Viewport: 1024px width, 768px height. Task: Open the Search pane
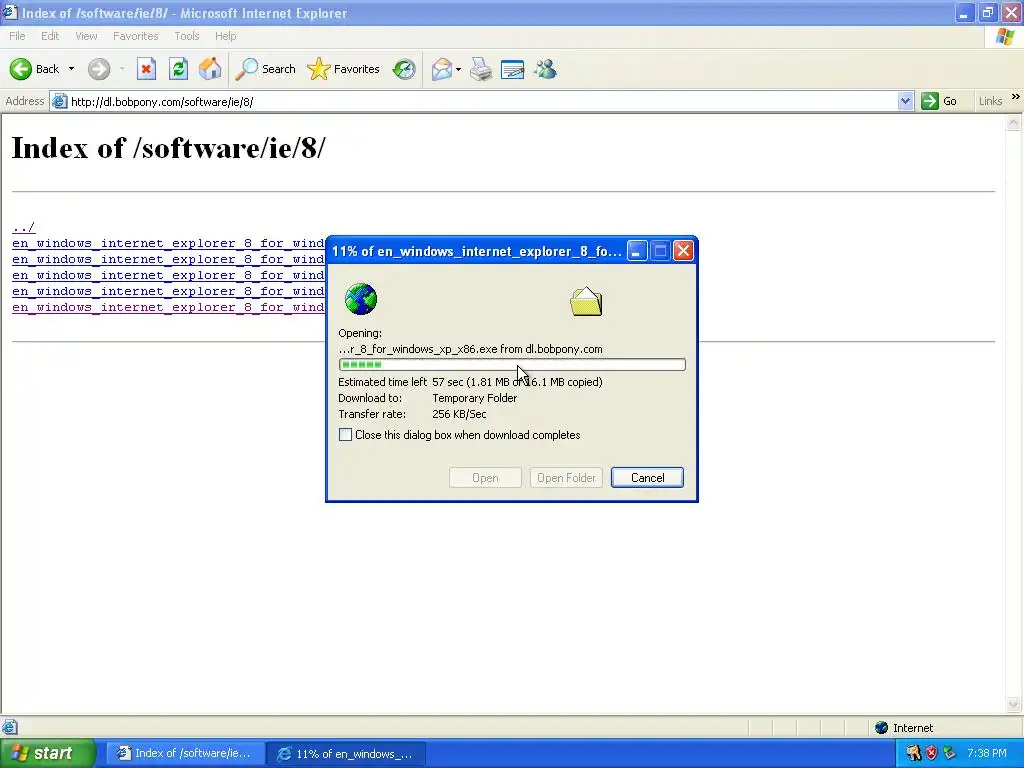(265, 69)
